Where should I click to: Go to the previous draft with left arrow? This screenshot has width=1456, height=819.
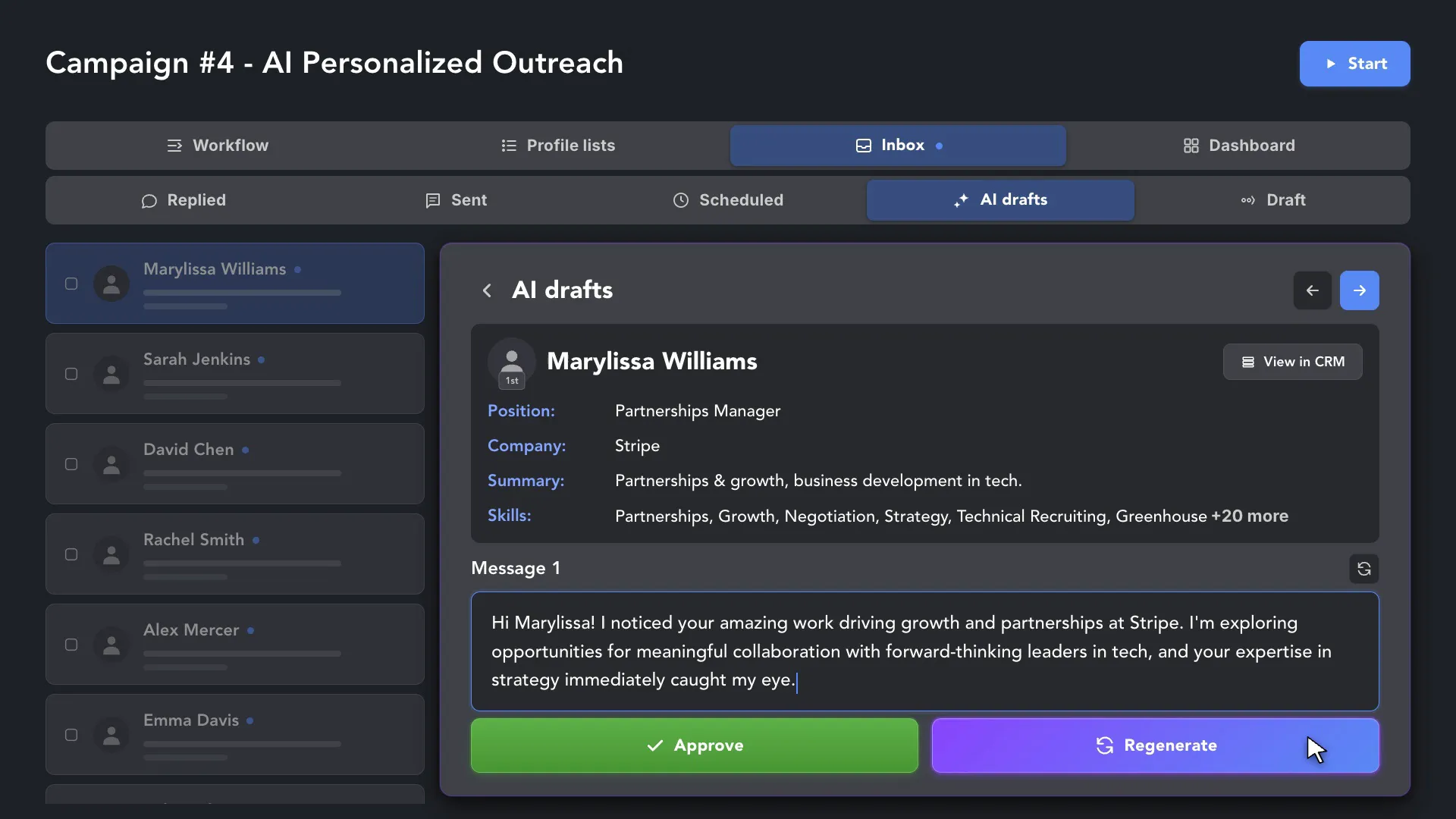click(1313, 290)
